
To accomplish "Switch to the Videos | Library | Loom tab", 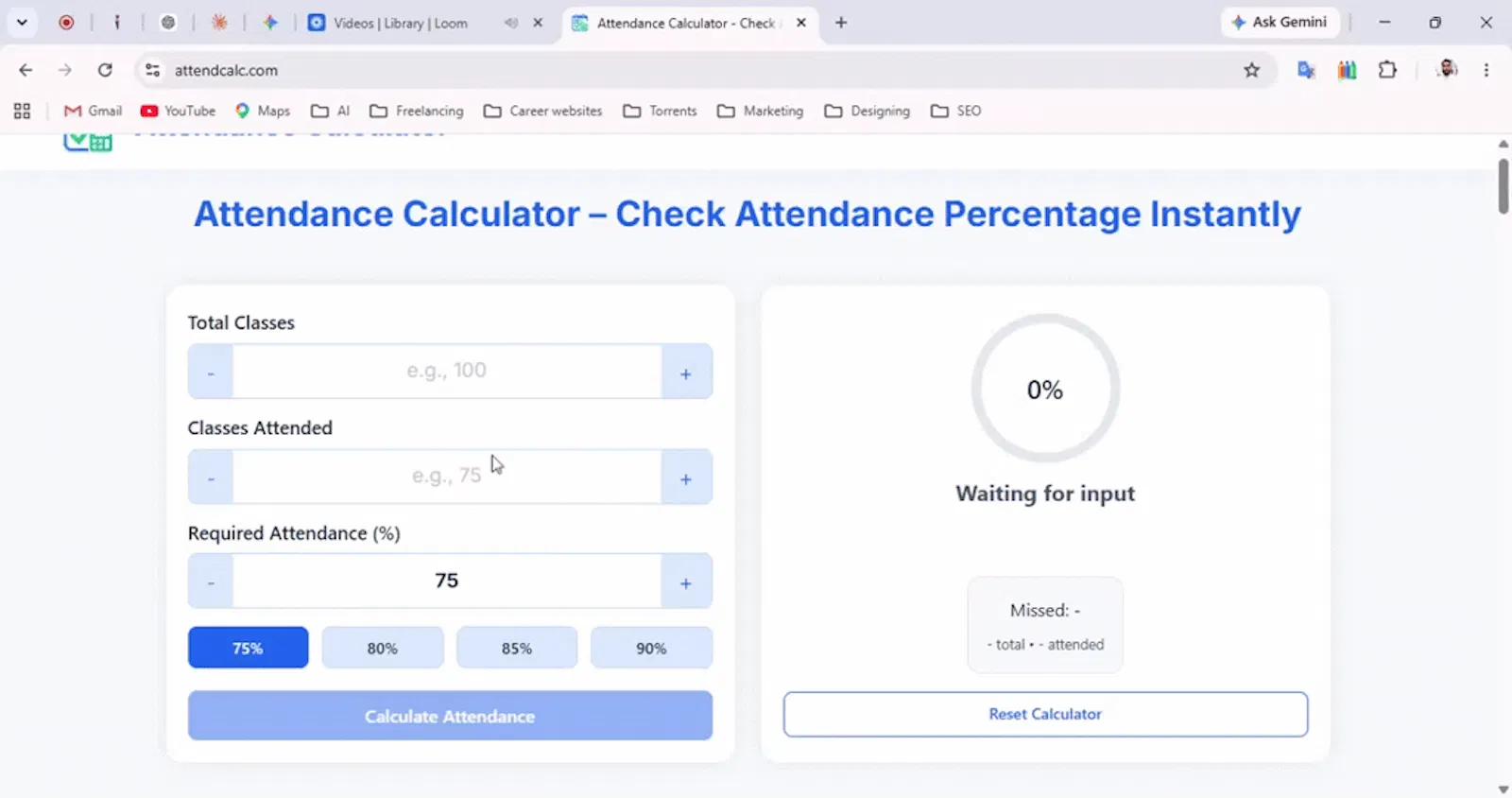I will 400,23.
